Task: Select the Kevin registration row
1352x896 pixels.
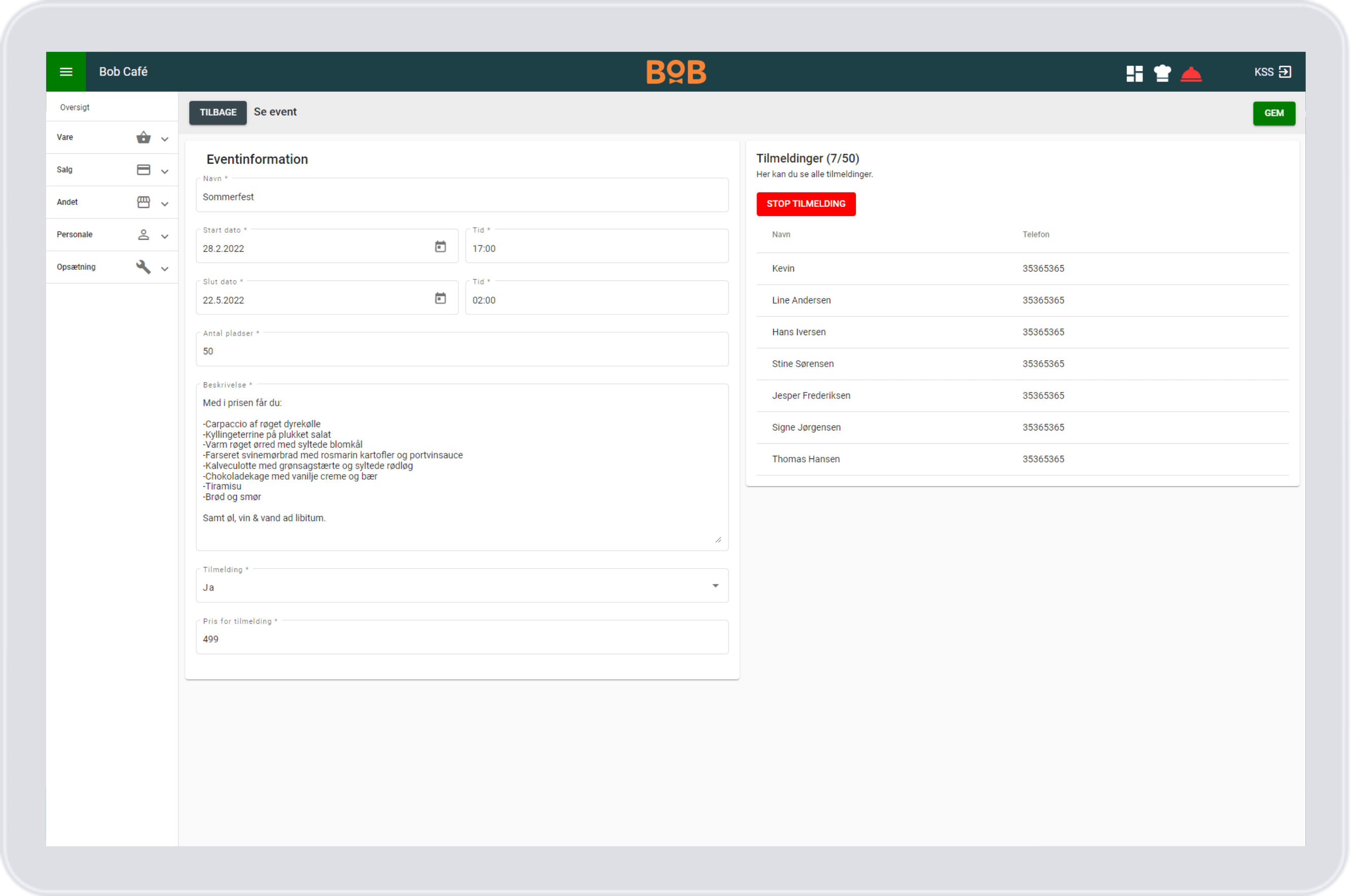Action: tap(1022, 269)
